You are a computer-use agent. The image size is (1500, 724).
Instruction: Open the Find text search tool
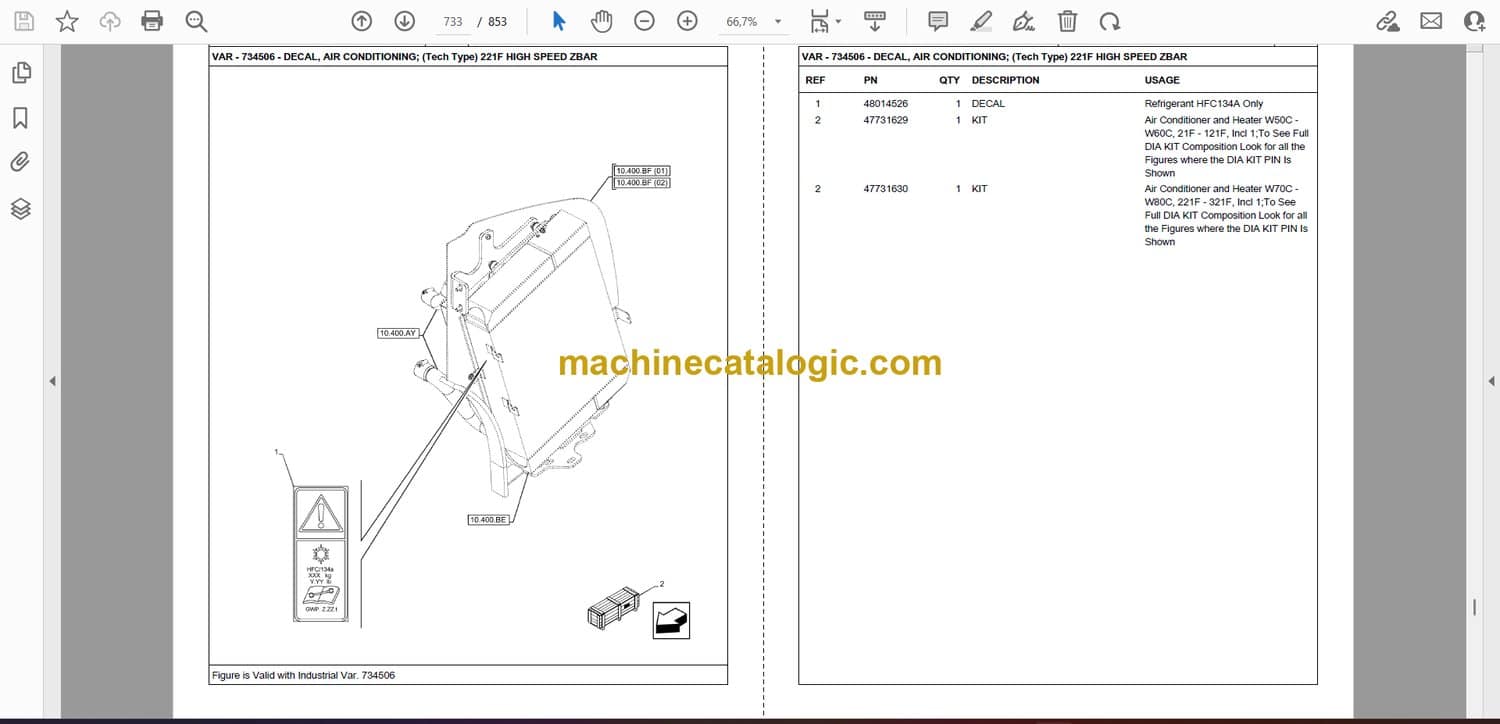(196, 21)
